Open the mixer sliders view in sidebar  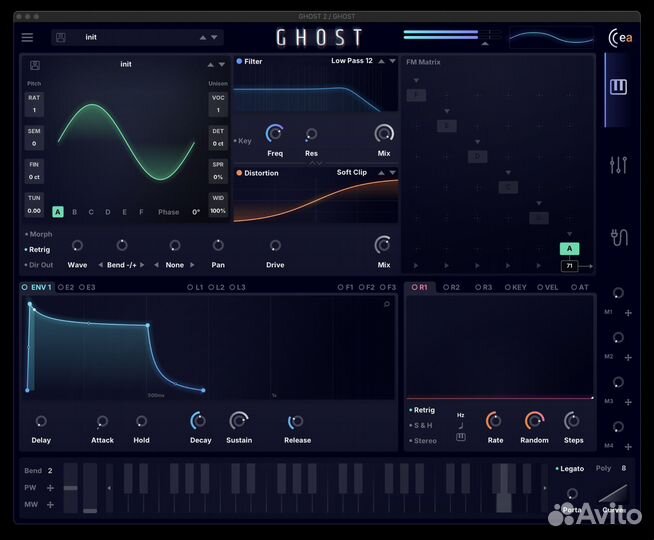tap(618, 165)
